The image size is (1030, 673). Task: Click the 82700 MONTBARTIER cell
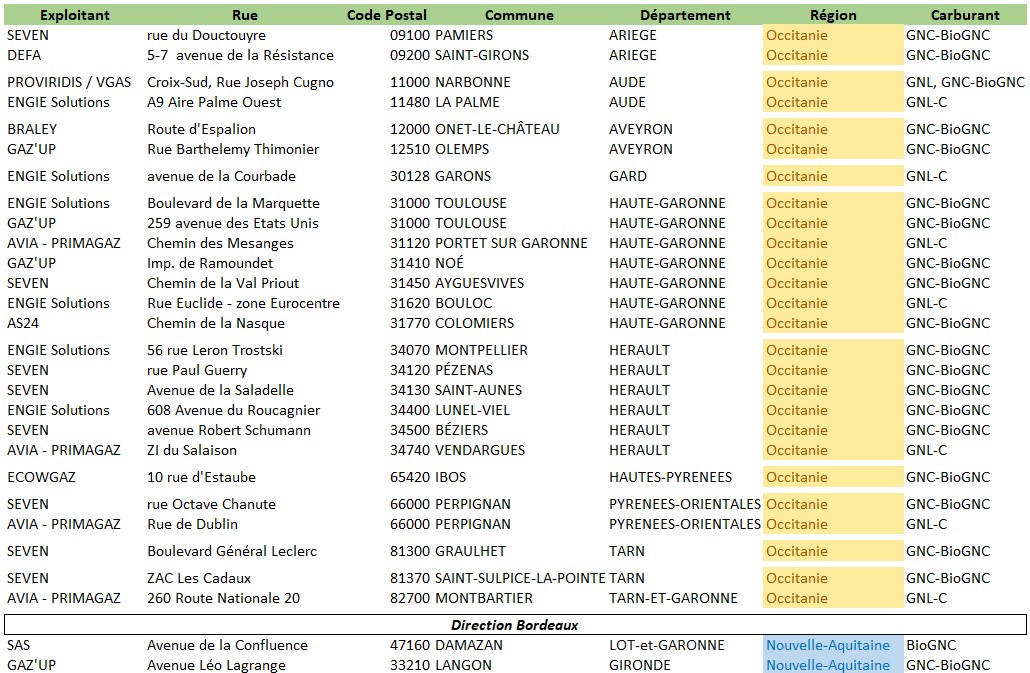tap(461, 598)
